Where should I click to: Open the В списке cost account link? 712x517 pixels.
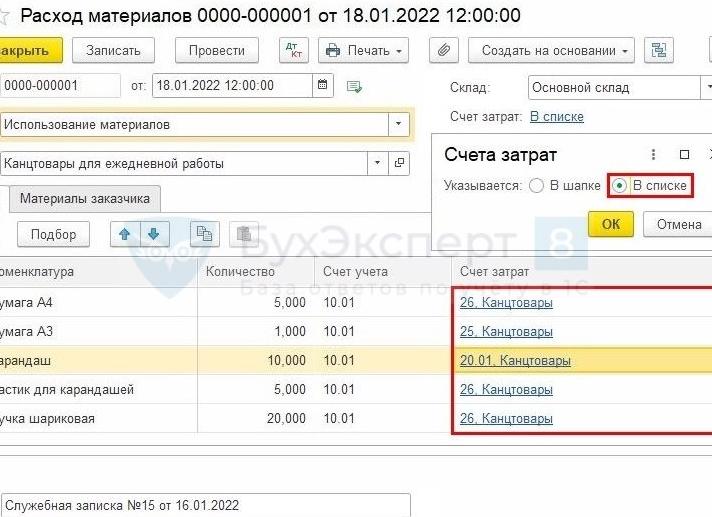pos(557,117)
